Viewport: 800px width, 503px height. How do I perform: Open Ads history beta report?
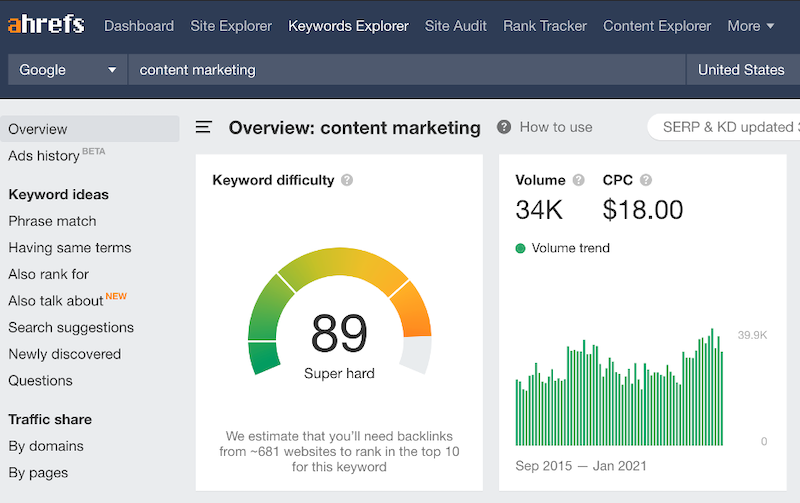coord(56,155)
